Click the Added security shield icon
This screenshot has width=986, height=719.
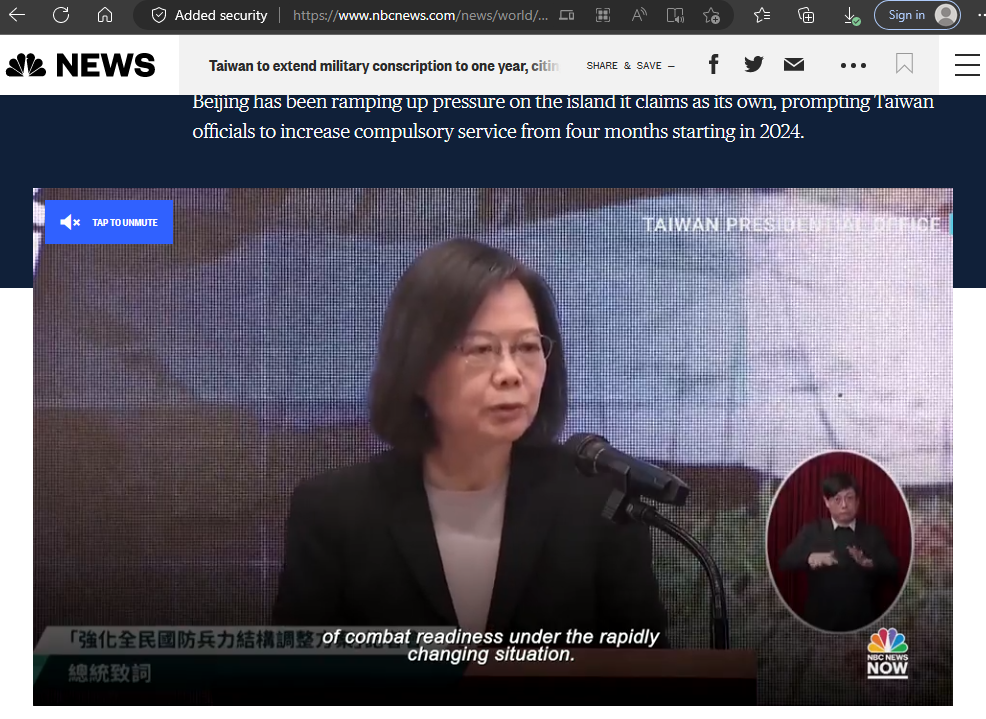[x=159, y=15]
